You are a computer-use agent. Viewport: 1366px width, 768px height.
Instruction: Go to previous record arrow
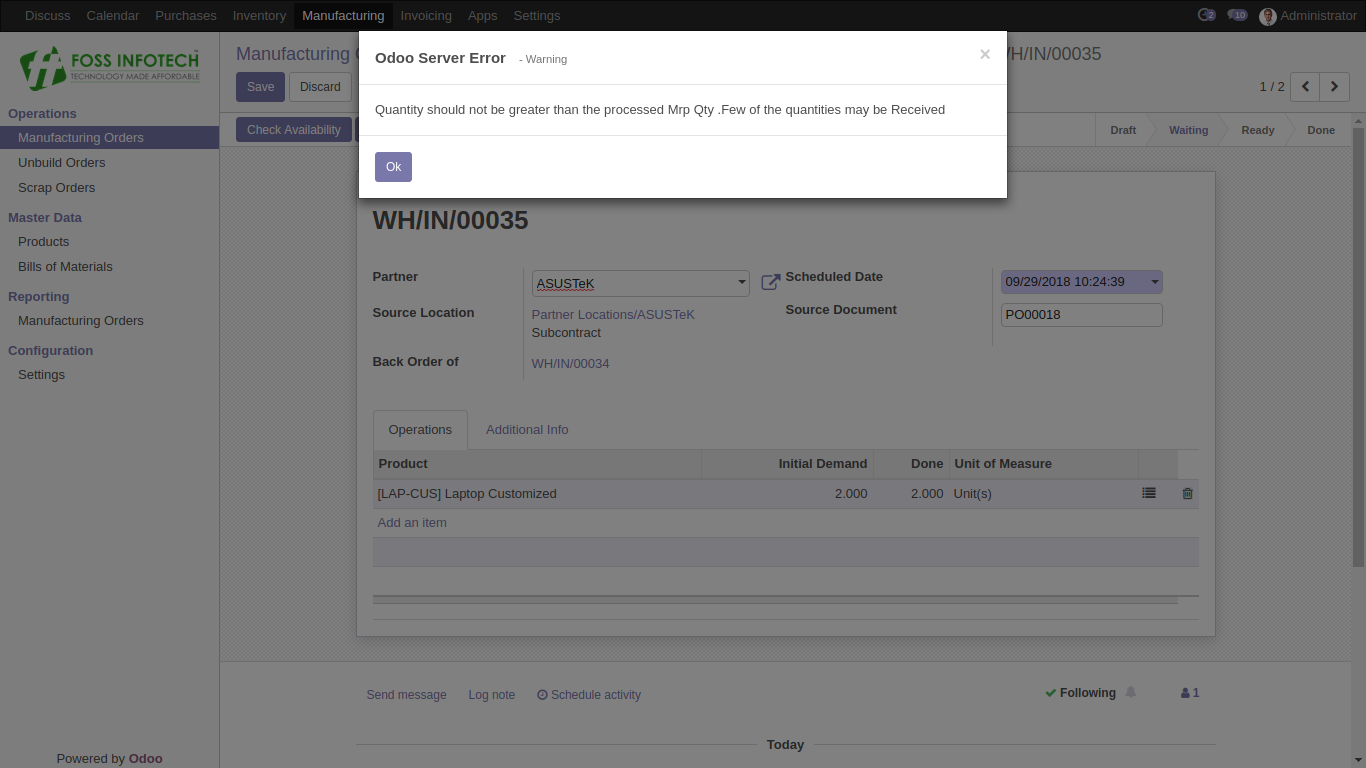tap(1305, 87)
